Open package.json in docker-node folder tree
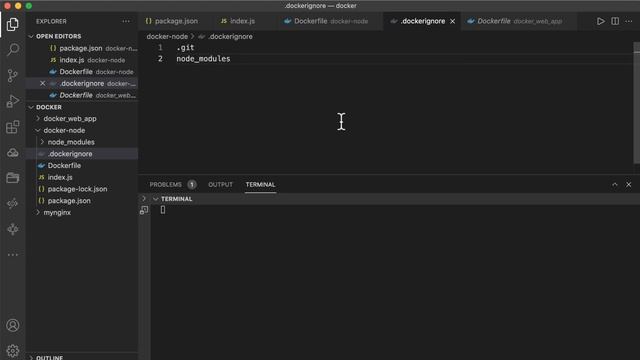The height and width of the screenshot is (360, 640). pos(82,201)
